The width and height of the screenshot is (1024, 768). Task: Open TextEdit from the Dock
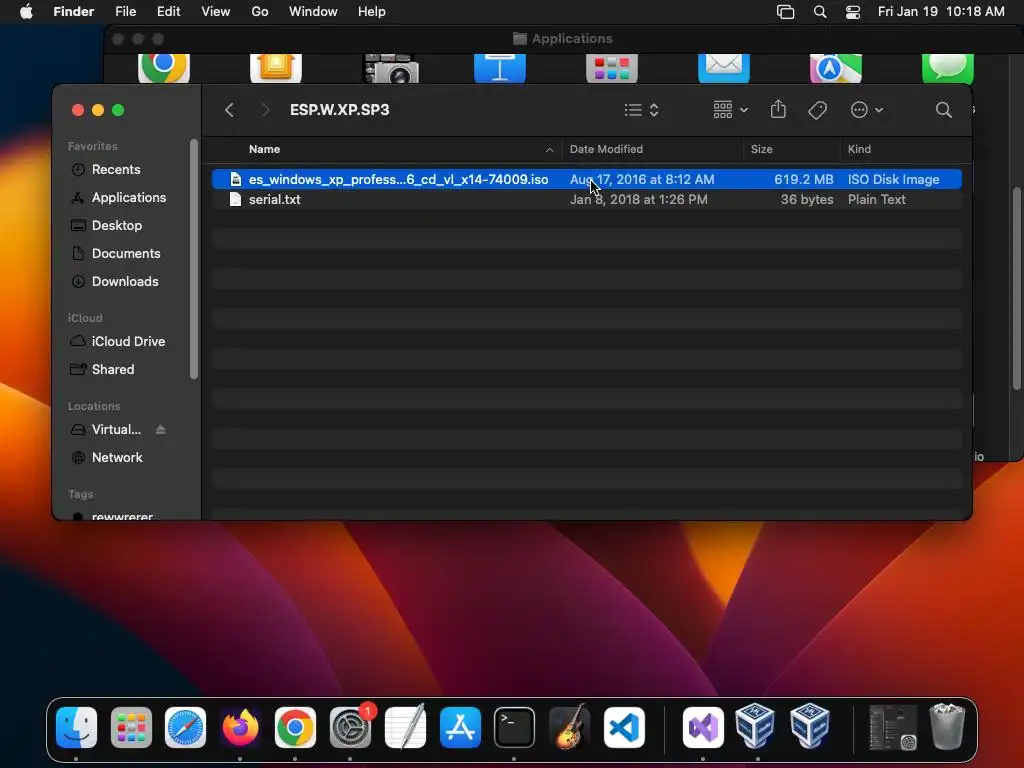[406, 728]
